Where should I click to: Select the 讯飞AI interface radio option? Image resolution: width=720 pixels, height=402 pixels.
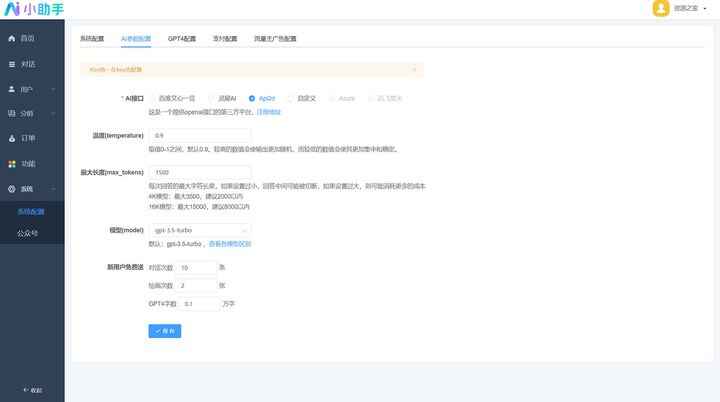pyautogui.click(x=212, y=99)
